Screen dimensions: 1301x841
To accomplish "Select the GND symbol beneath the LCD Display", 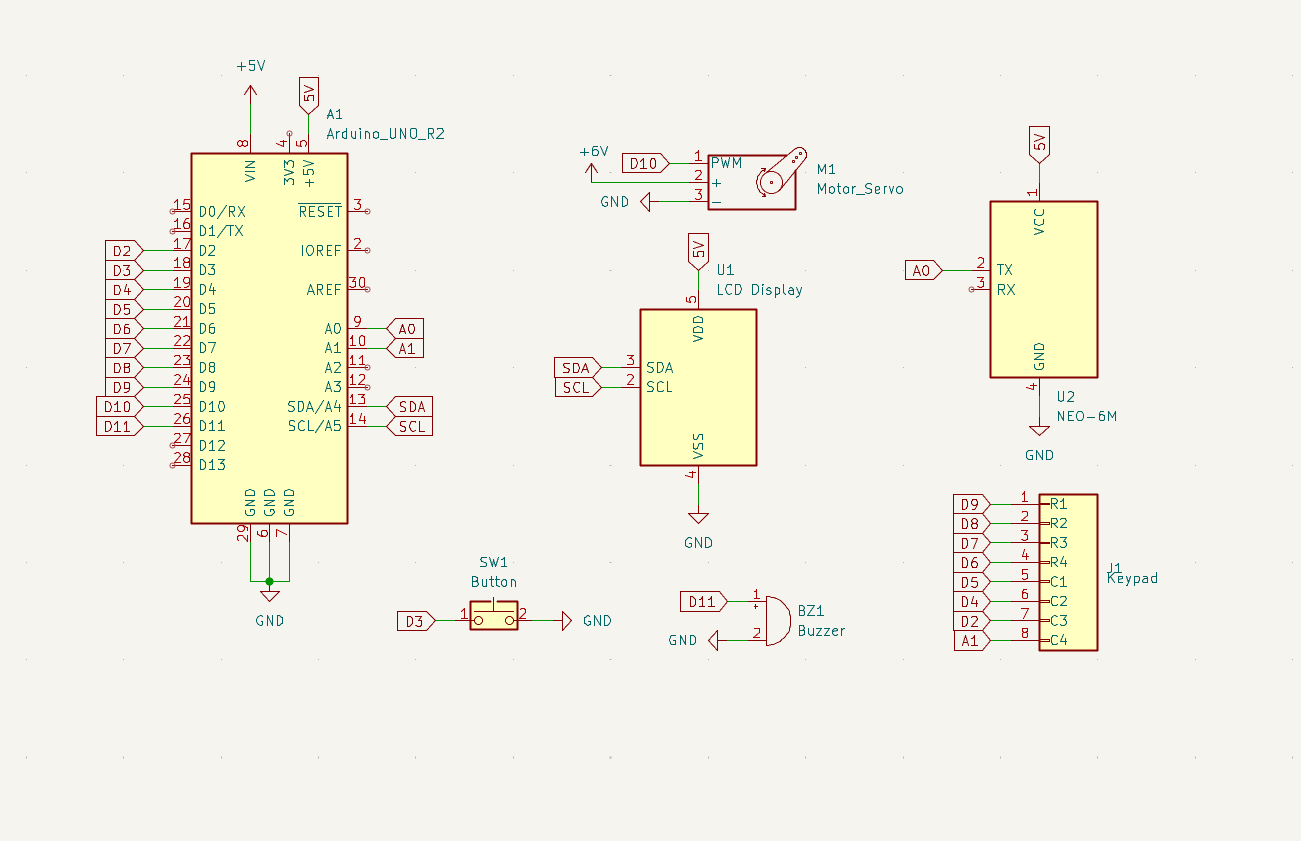I will click(698, 518).
